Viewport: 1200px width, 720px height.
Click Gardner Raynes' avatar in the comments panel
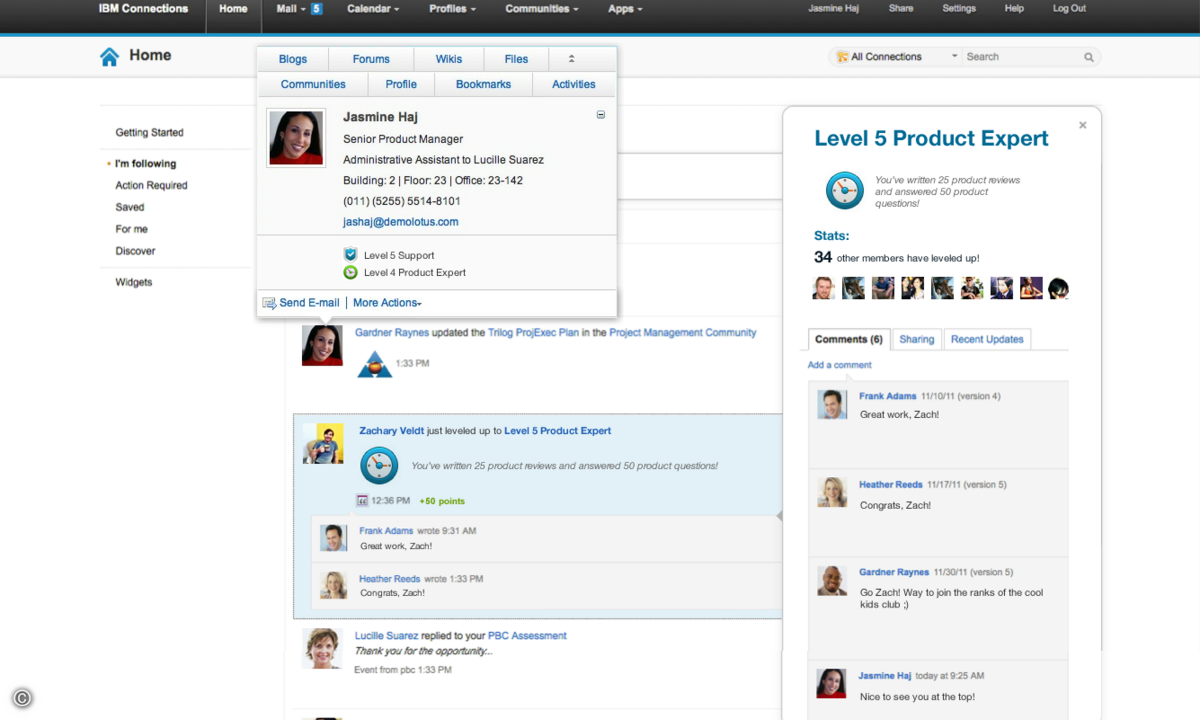pyautogui.click(x=832, y=581)
